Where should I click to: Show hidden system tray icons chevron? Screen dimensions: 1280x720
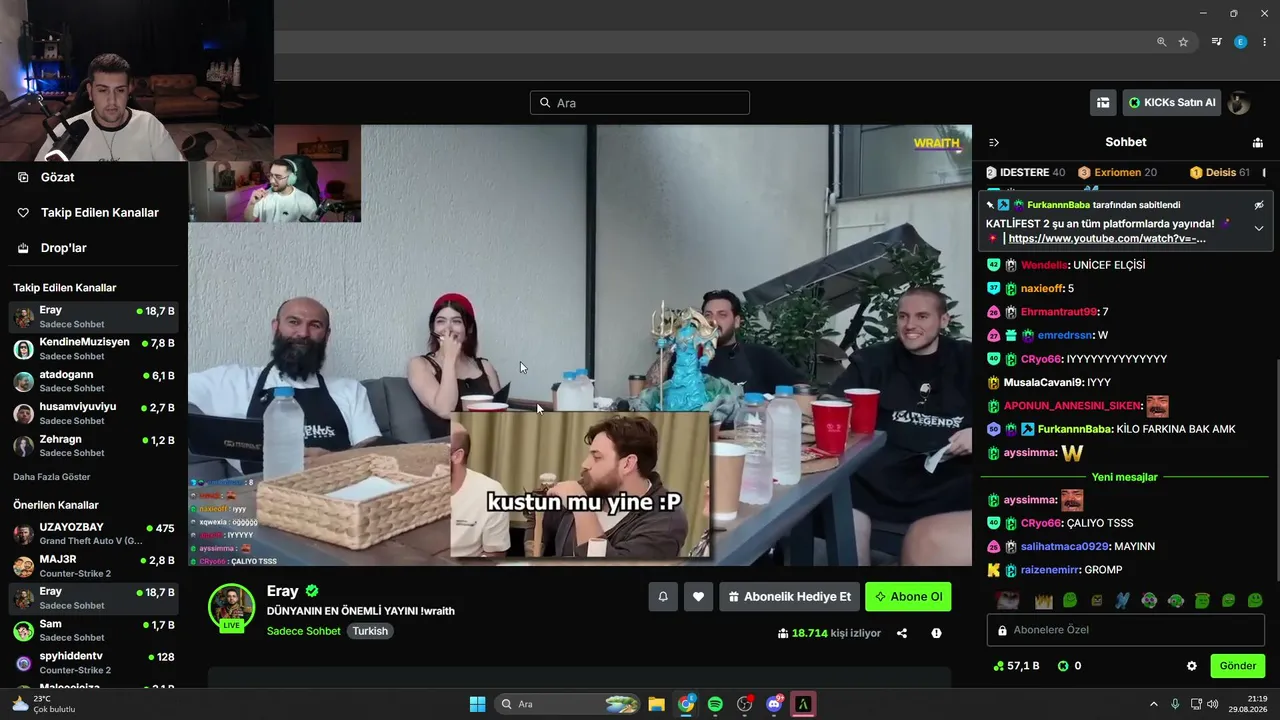pos(1153,704)
